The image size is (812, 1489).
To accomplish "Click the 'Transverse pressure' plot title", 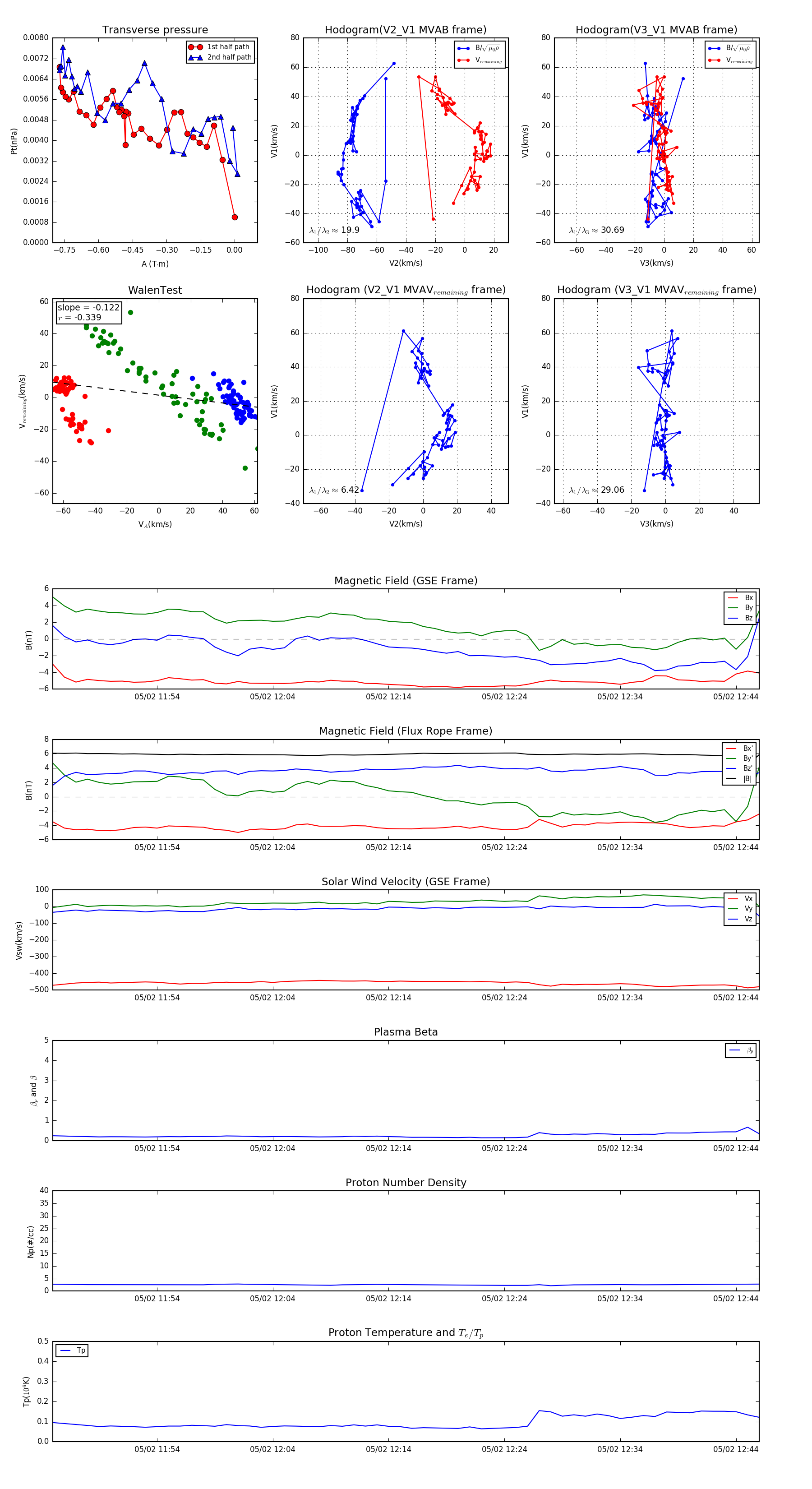I will tap(155, 30).
